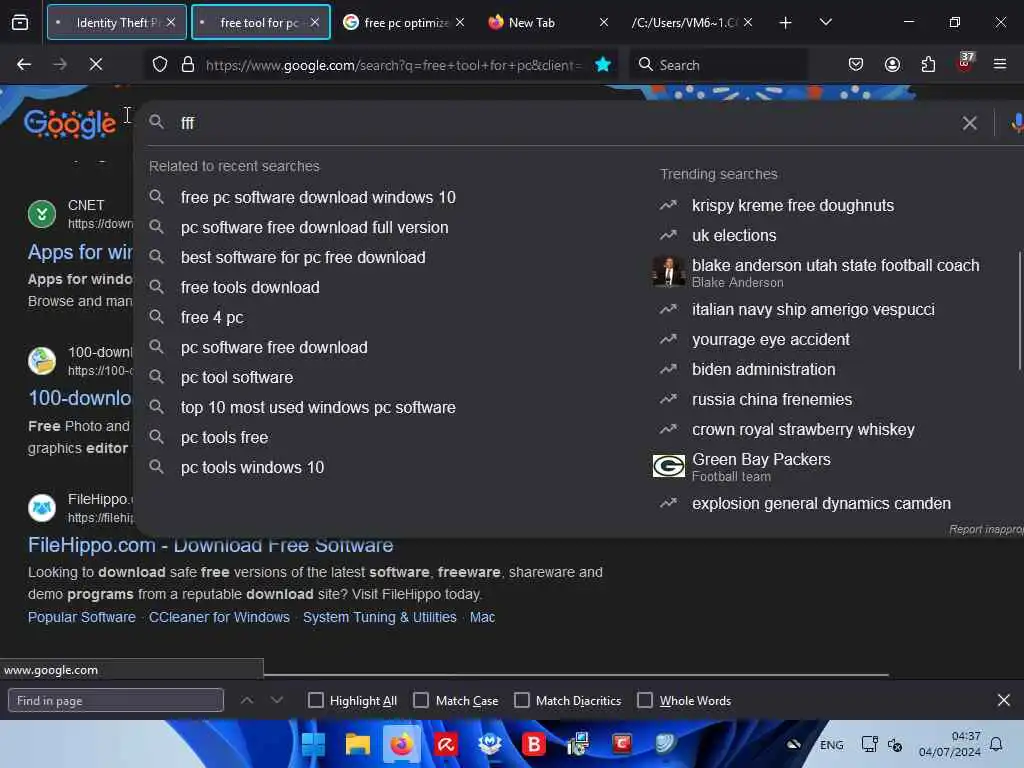Find next match arrow
This screenshot has height=768, width=1024.
[277, 700]
